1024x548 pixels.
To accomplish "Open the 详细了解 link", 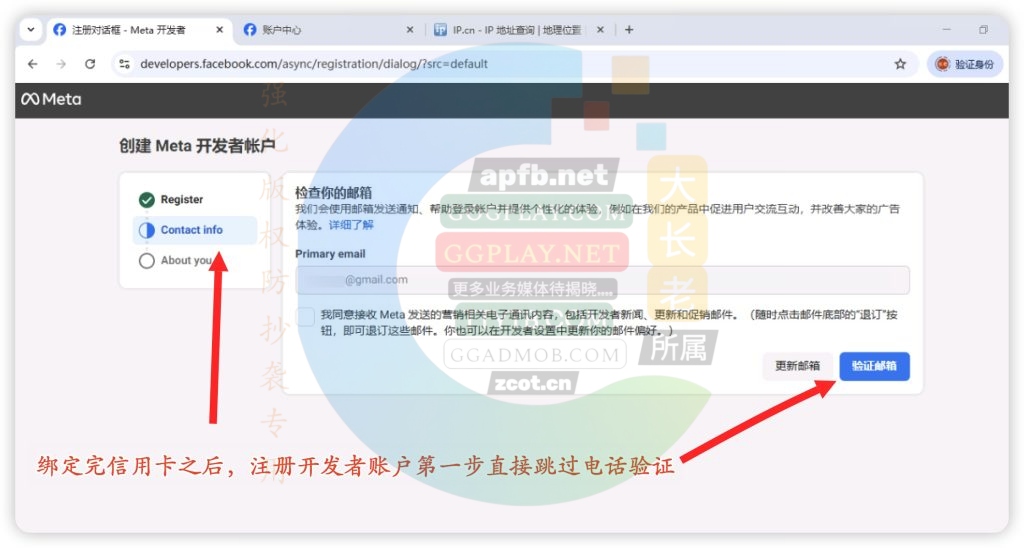I will coord(351,225).
